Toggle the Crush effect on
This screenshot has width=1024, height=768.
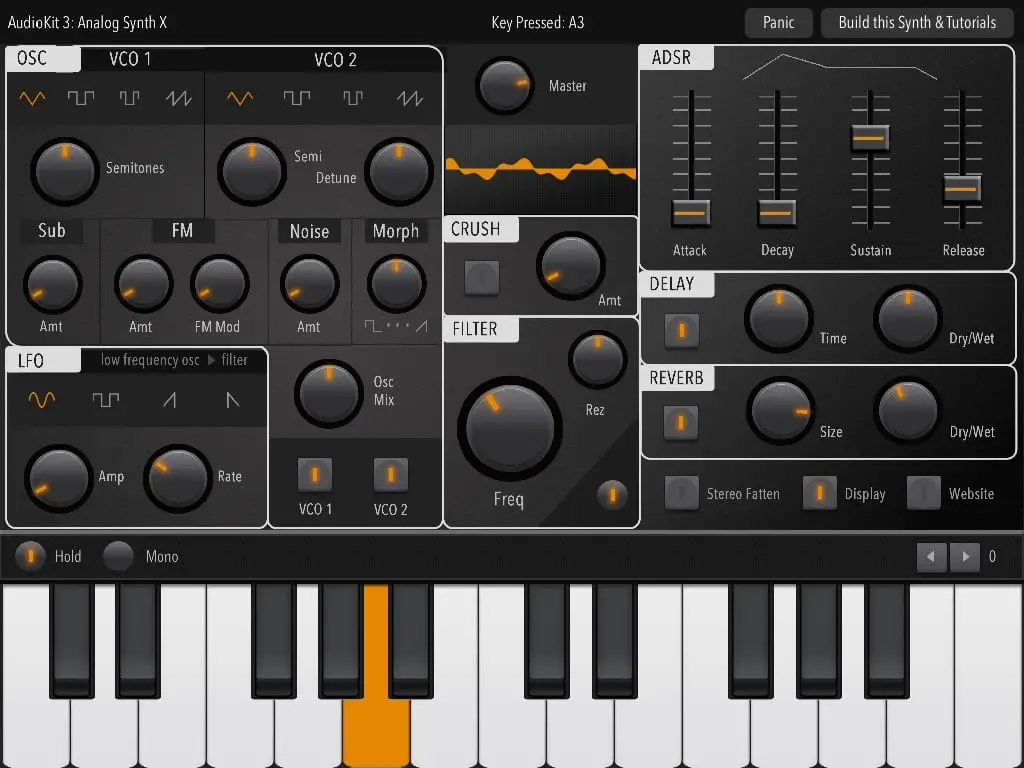[x=482, y=277]
